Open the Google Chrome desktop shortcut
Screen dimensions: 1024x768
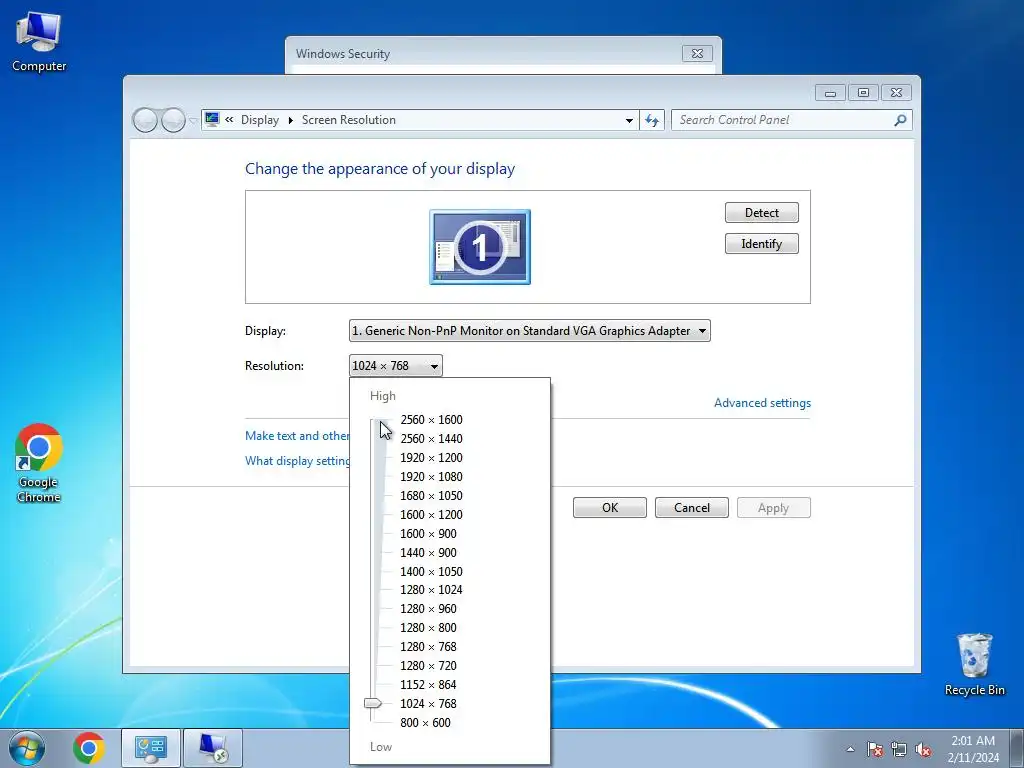[x=39, y=463]
